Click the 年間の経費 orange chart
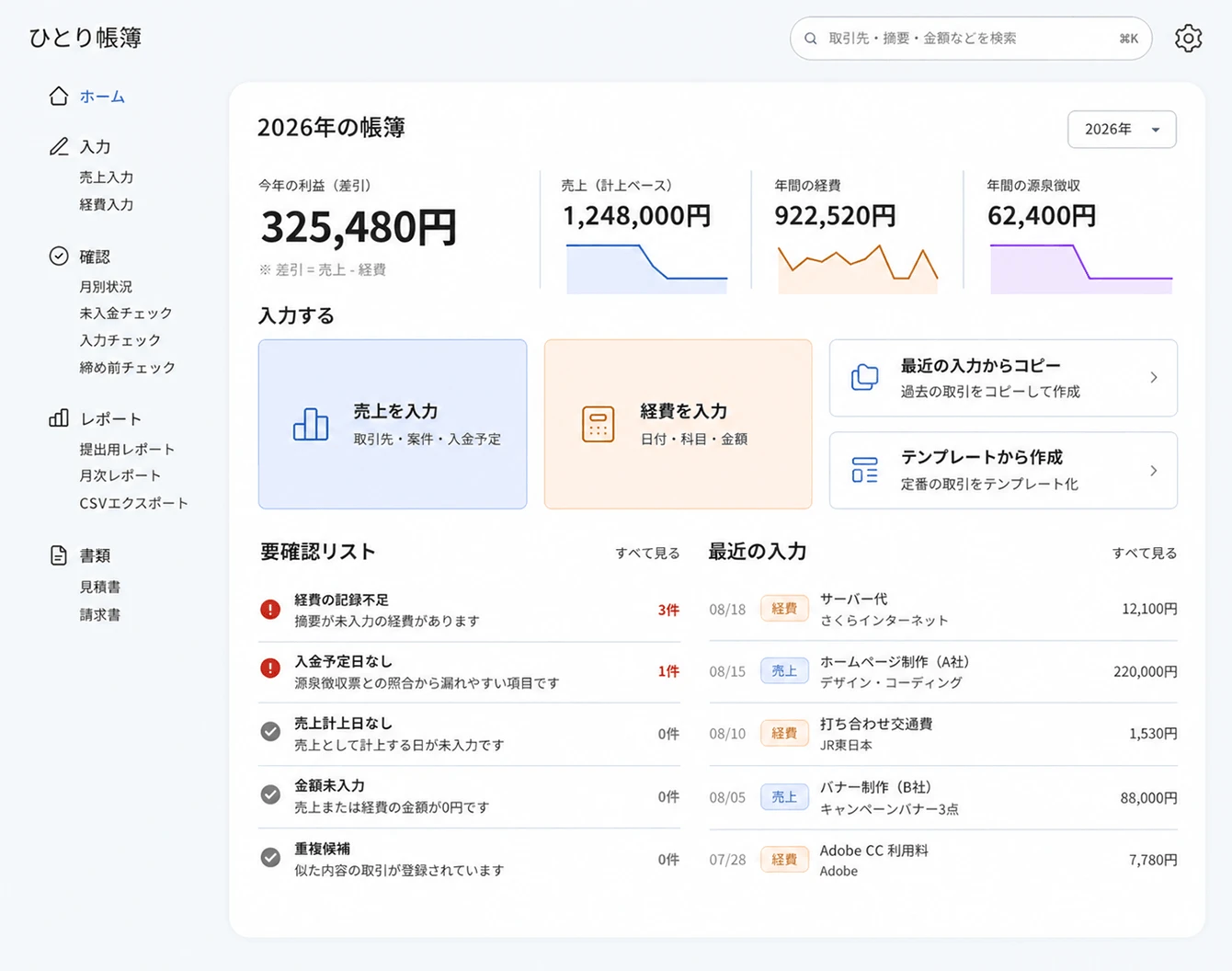The width and height of the screenshot is (1232, 971). pos(858,268)
